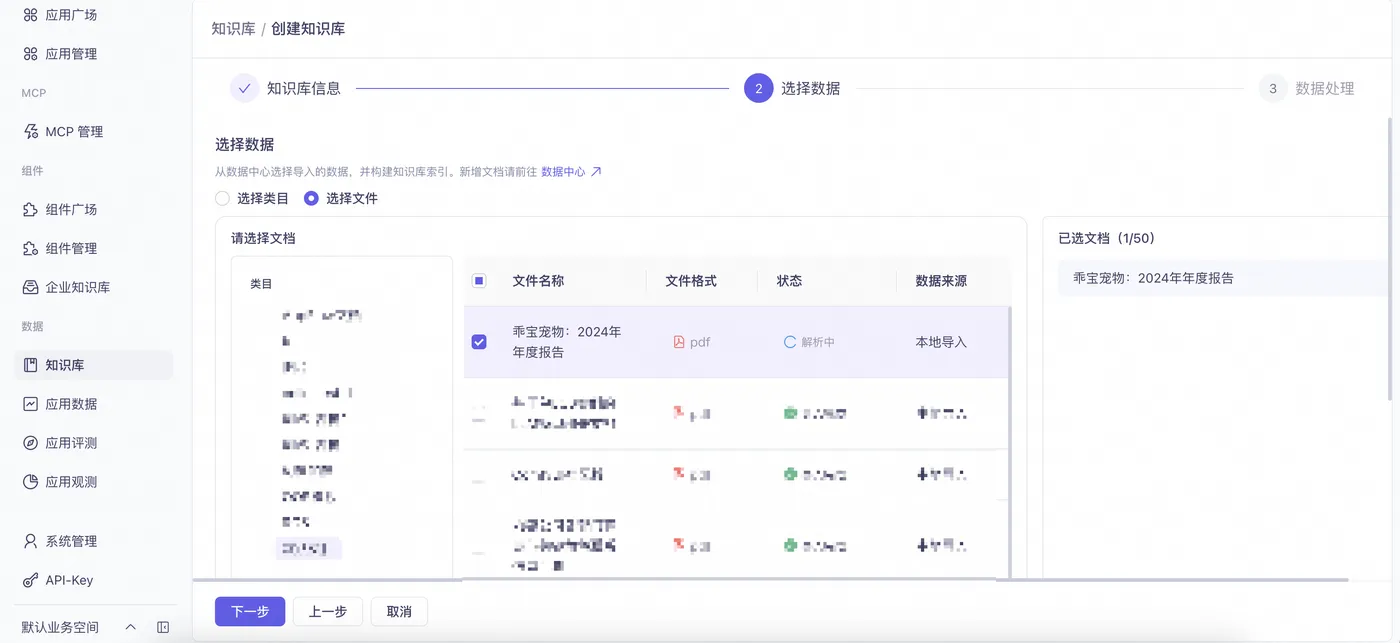This screenshot has height=643, width=1400.
Task: Click the 下一步 button
Action: coord(250,611)
